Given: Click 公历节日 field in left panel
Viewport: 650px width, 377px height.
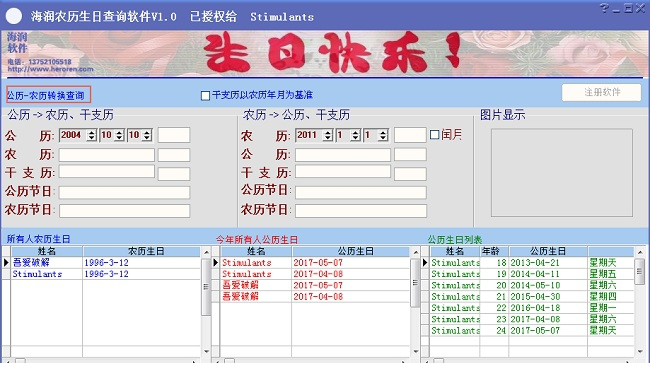Looking at the screenshot, I should tap(125, 192).
